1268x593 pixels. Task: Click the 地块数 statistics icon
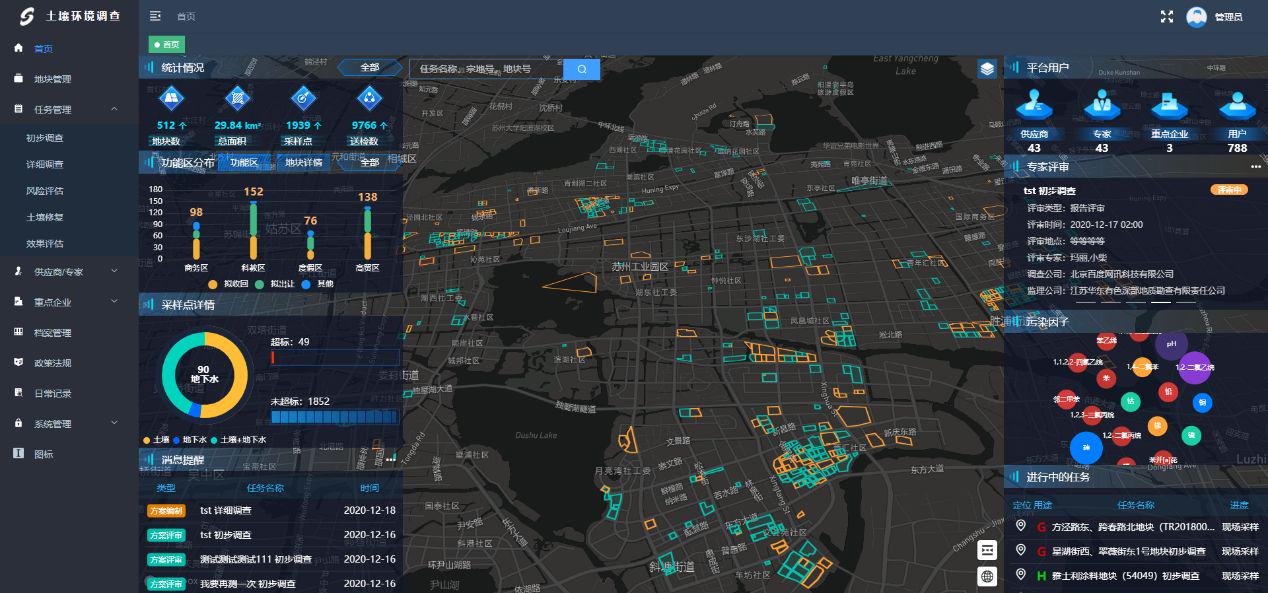click(x=172, y=98)
